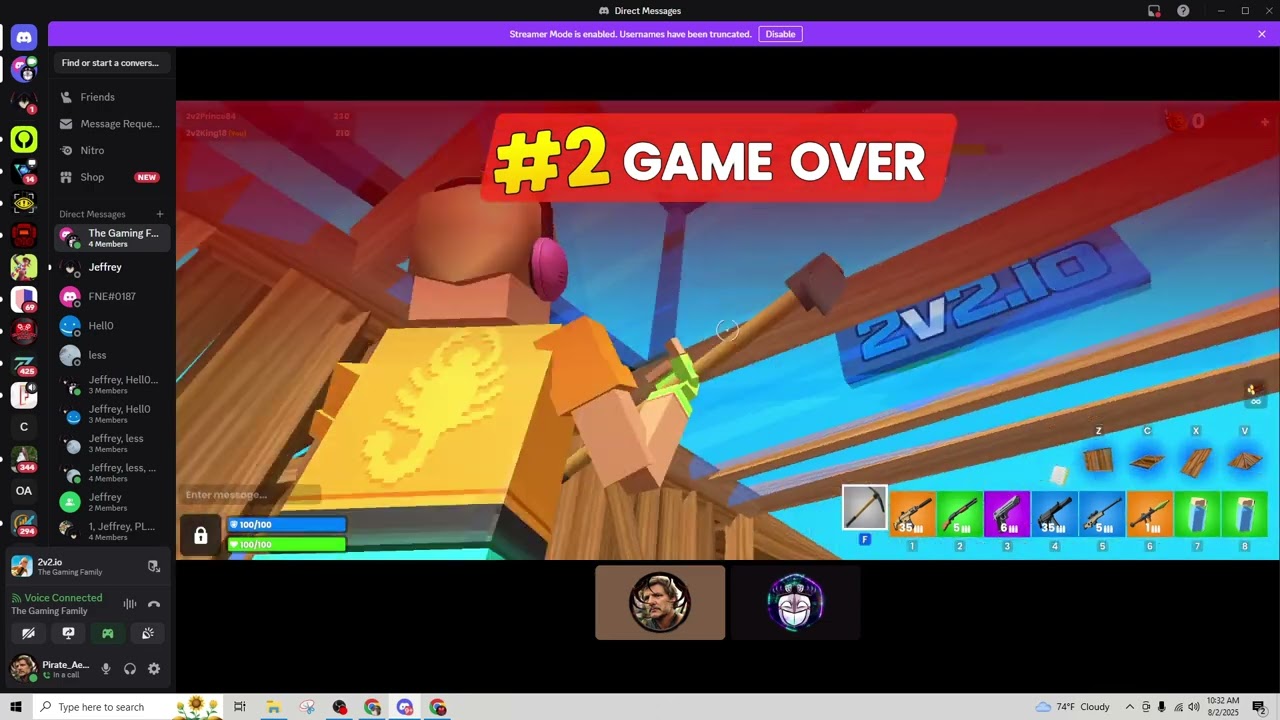Image resolution: width=1280 pixels, height=720 pixels.
Task: Open Discord help icon in title bar
Action: click(x=1183, y=11)
